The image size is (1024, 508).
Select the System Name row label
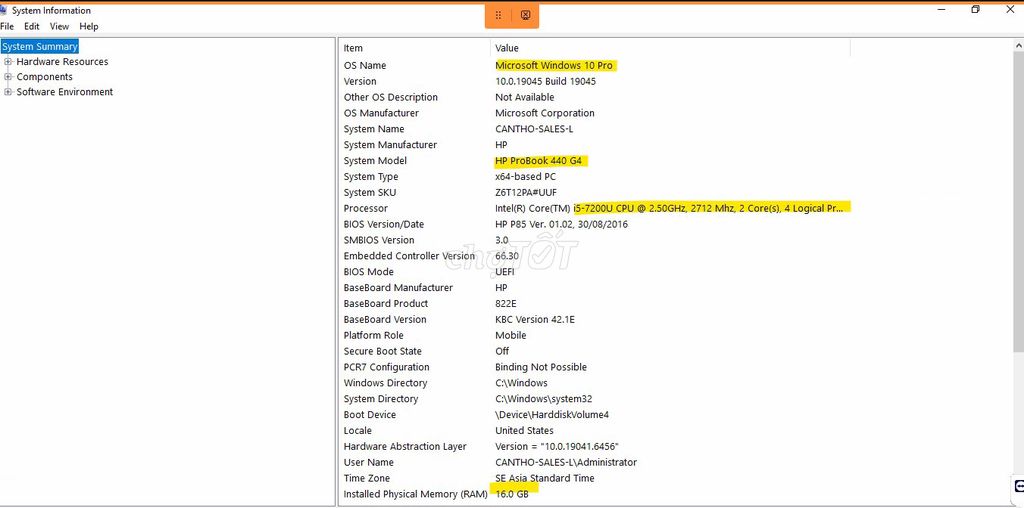374,129
